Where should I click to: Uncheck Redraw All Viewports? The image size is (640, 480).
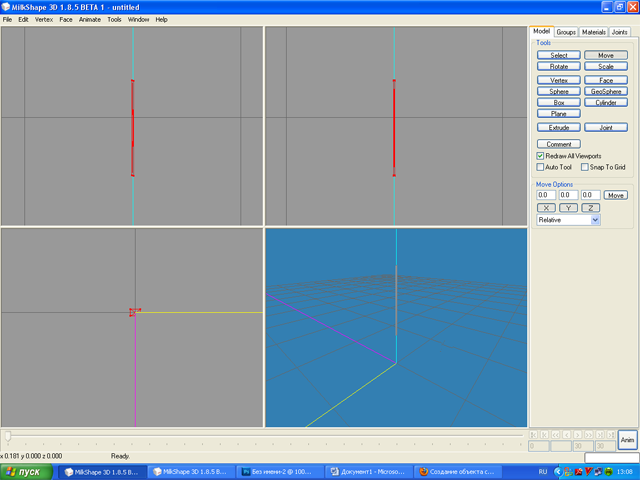(541, 156)
